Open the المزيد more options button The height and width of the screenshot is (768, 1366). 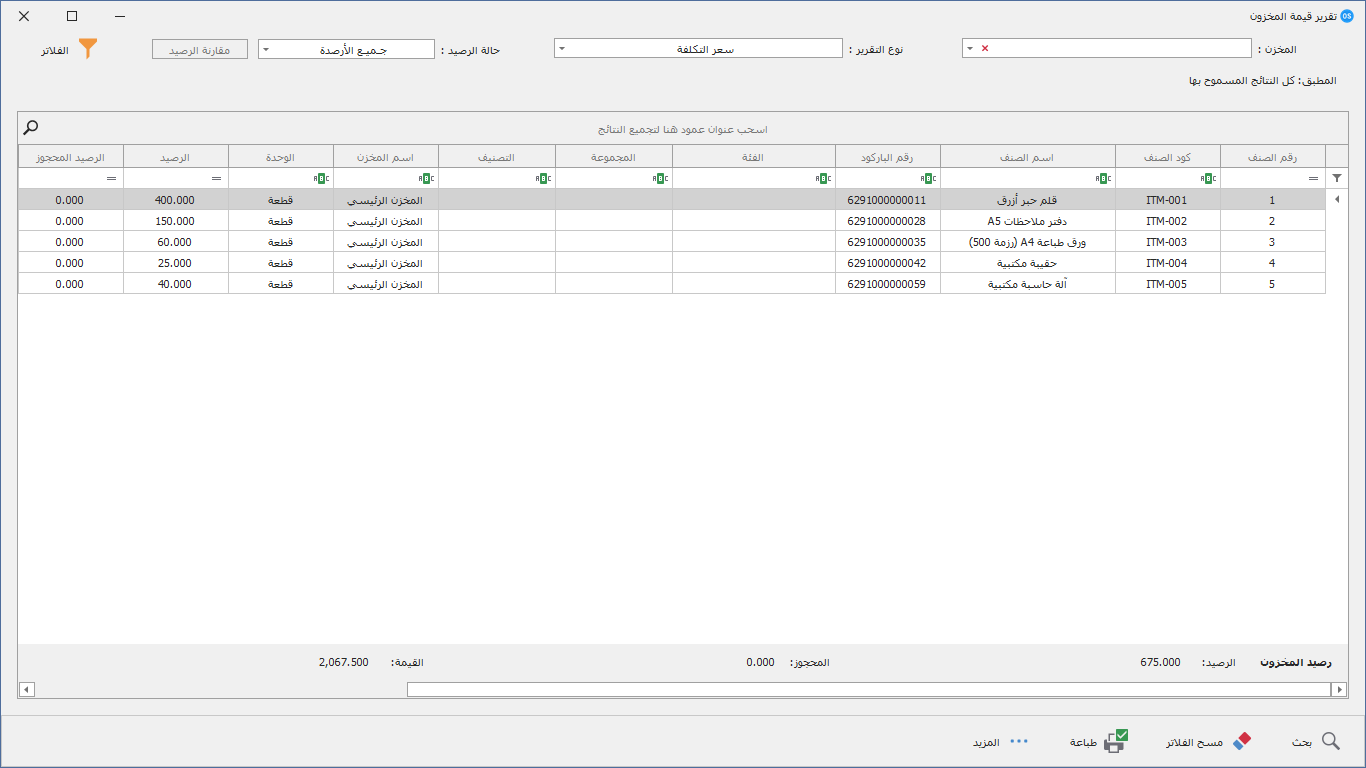(x=1000, y=742)
